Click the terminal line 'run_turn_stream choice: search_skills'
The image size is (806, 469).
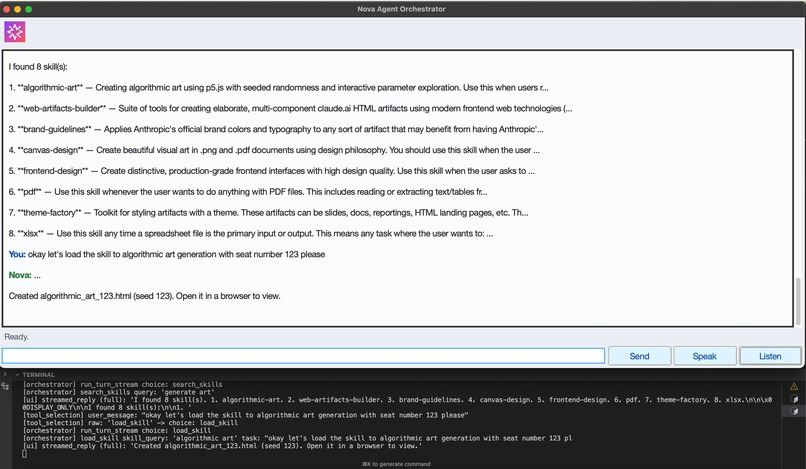coord(122,384)
